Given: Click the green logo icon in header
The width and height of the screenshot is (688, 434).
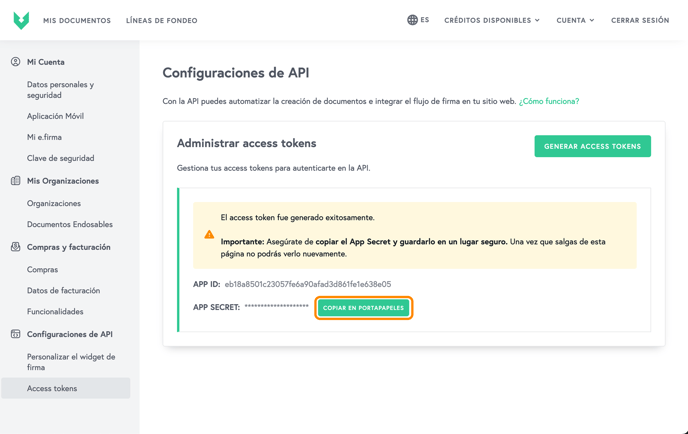Looking at the screenshot, I should [21, 20].
